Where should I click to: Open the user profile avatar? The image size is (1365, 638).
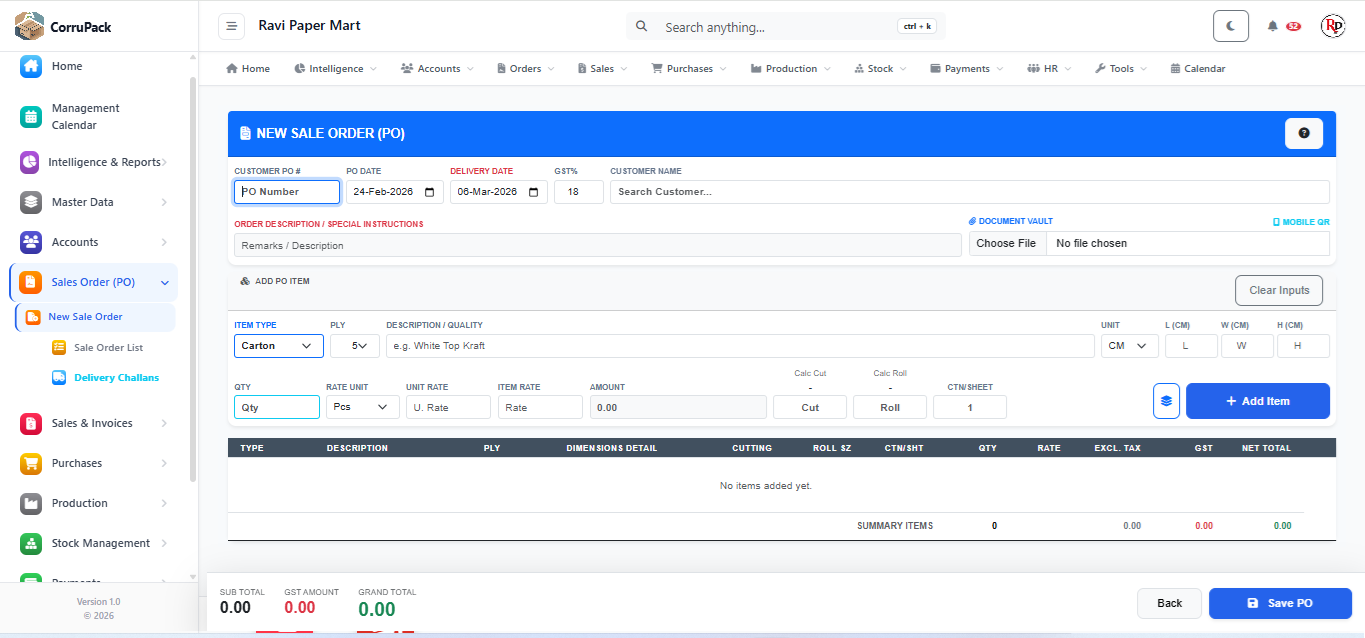coord(1332,26)
